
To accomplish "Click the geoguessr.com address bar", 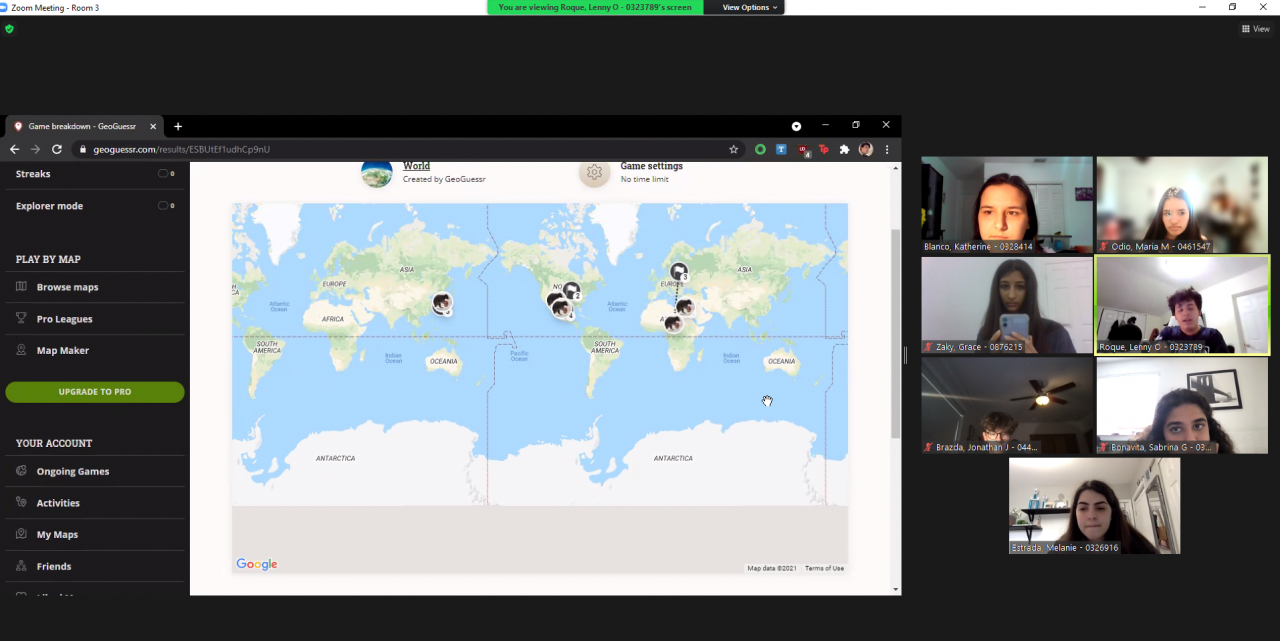I will pyautogui.click(x=410, y=149).
